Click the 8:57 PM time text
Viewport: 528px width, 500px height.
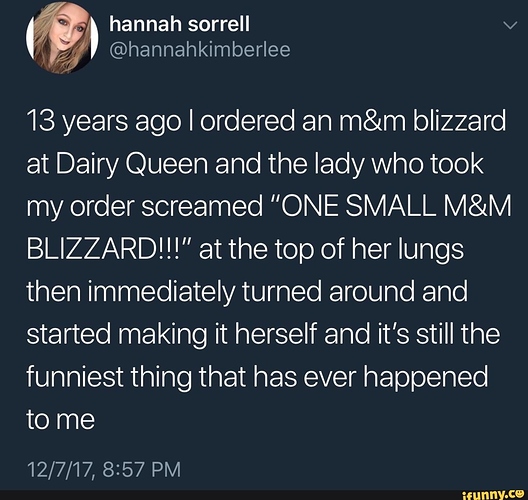(141, 469)
